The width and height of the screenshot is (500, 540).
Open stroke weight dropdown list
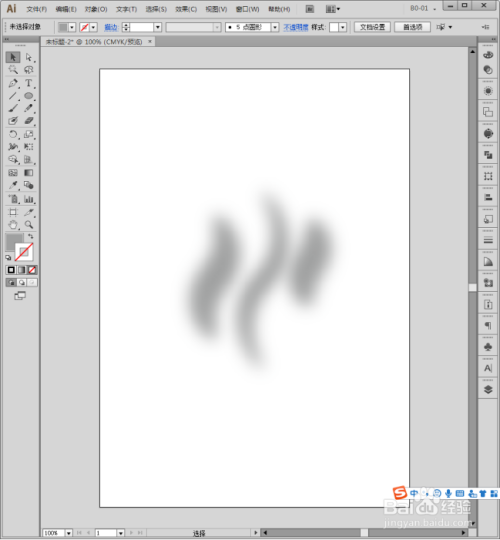tap(158, 27)
